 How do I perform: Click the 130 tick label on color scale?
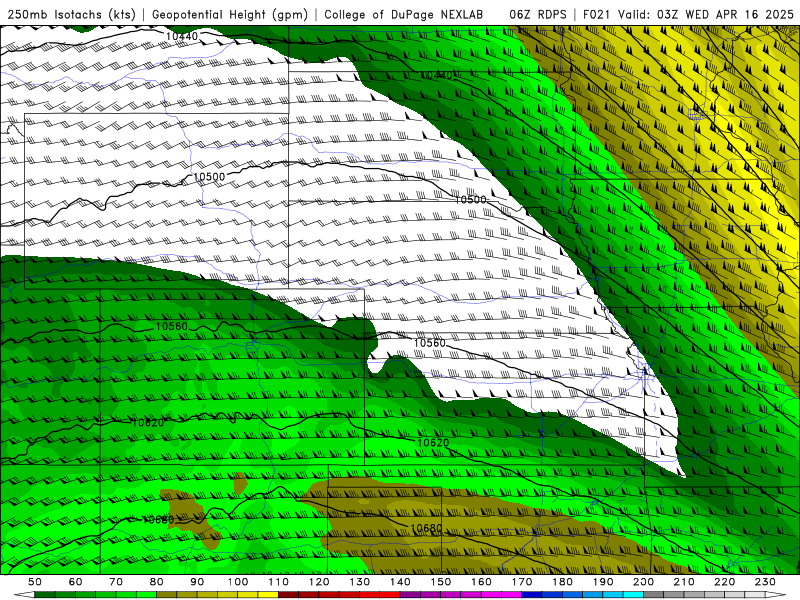360,582
